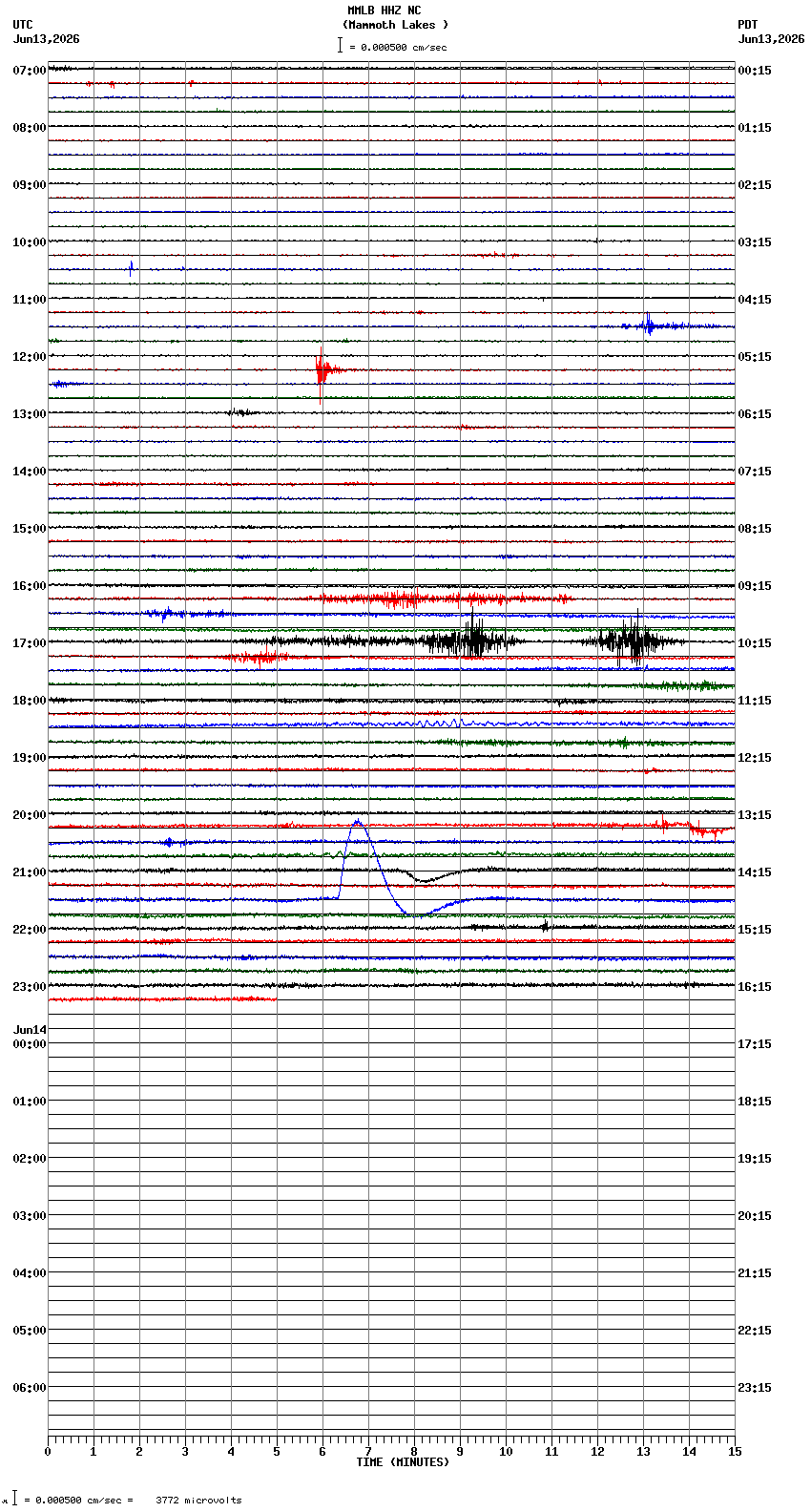Click the 20:00 UTC time label
The height and width of the screenshot is (1512, 811).
(30, 815)
